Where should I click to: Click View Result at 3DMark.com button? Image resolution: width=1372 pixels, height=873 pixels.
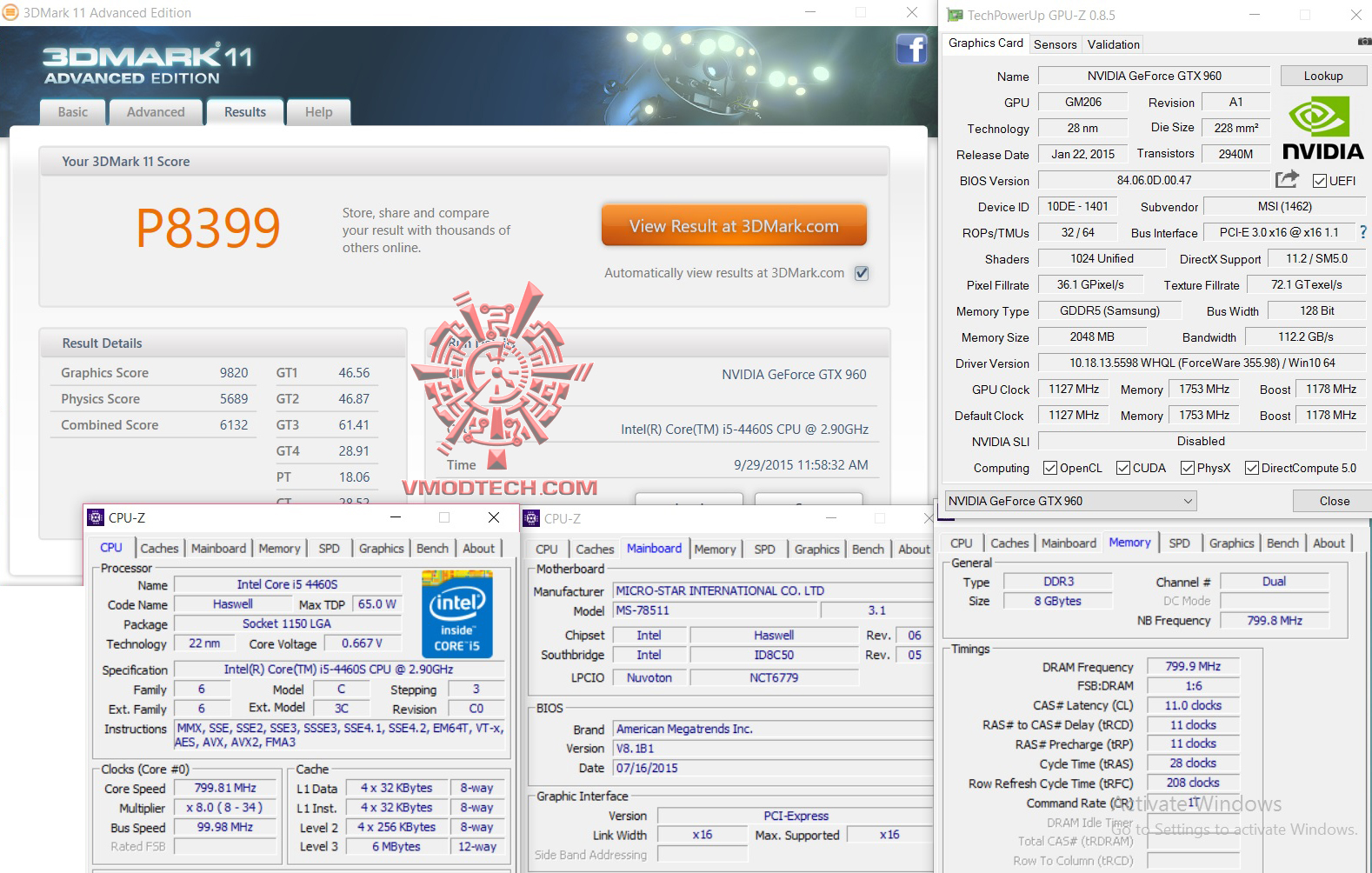(734, 226)
